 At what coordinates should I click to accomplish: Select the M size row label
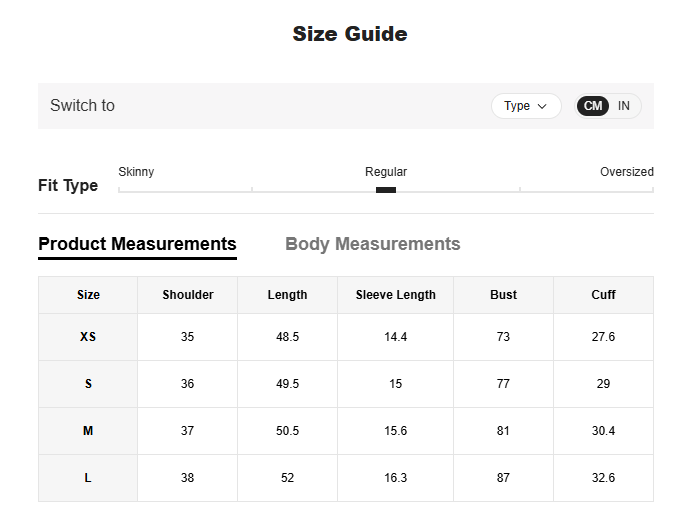pos(88,431)
